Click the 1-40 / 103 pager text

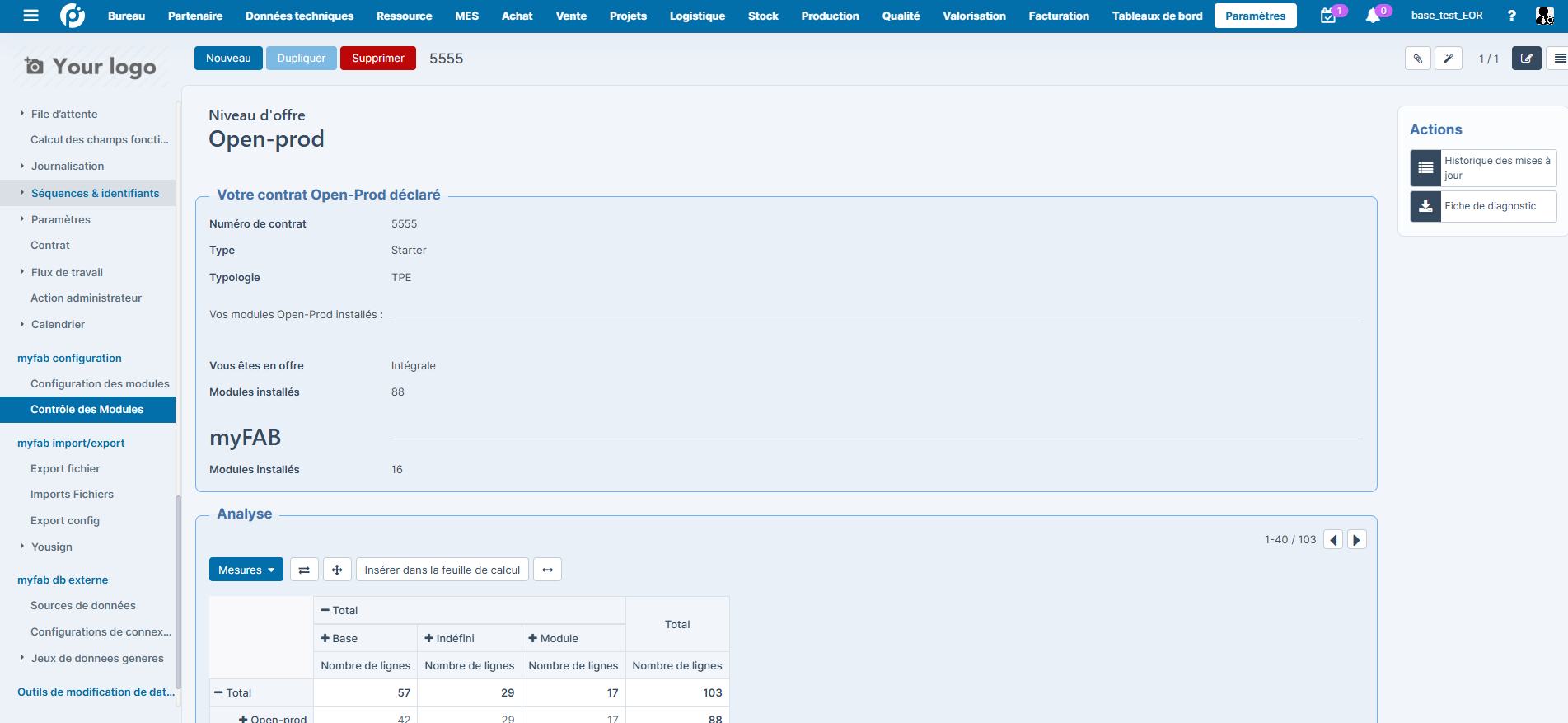click(x=1290, y=540)
